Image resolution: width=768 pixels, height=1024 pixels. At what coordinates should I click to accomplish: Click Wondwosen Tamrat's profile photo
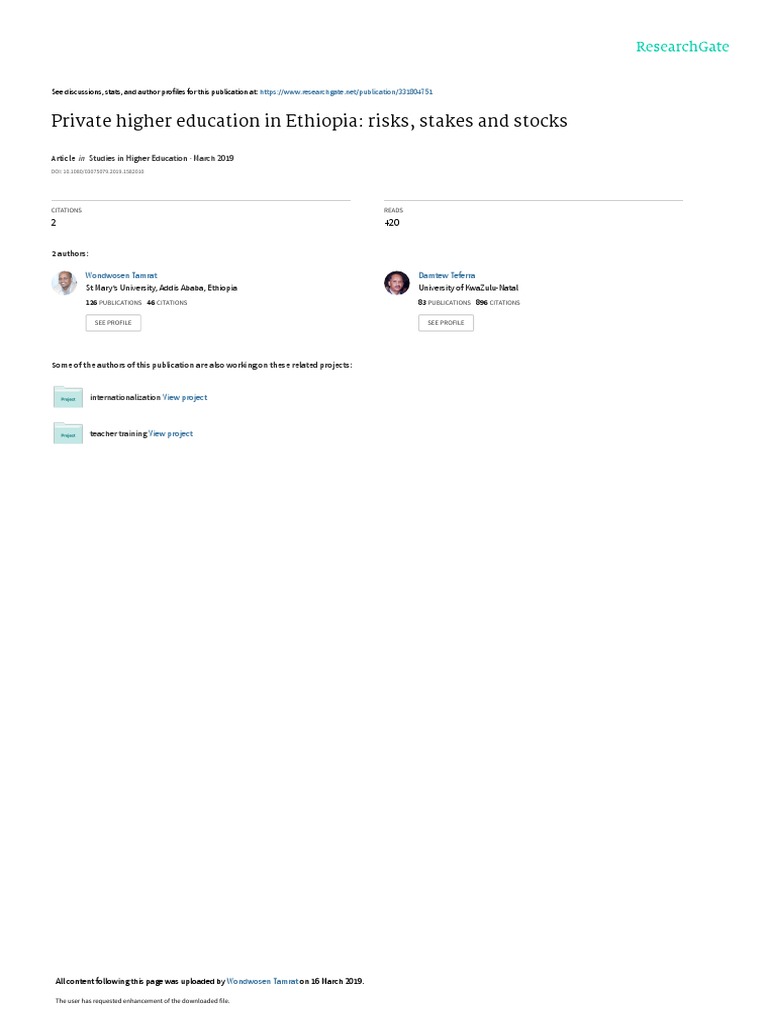pyautogui.click(x=64, y=283)
